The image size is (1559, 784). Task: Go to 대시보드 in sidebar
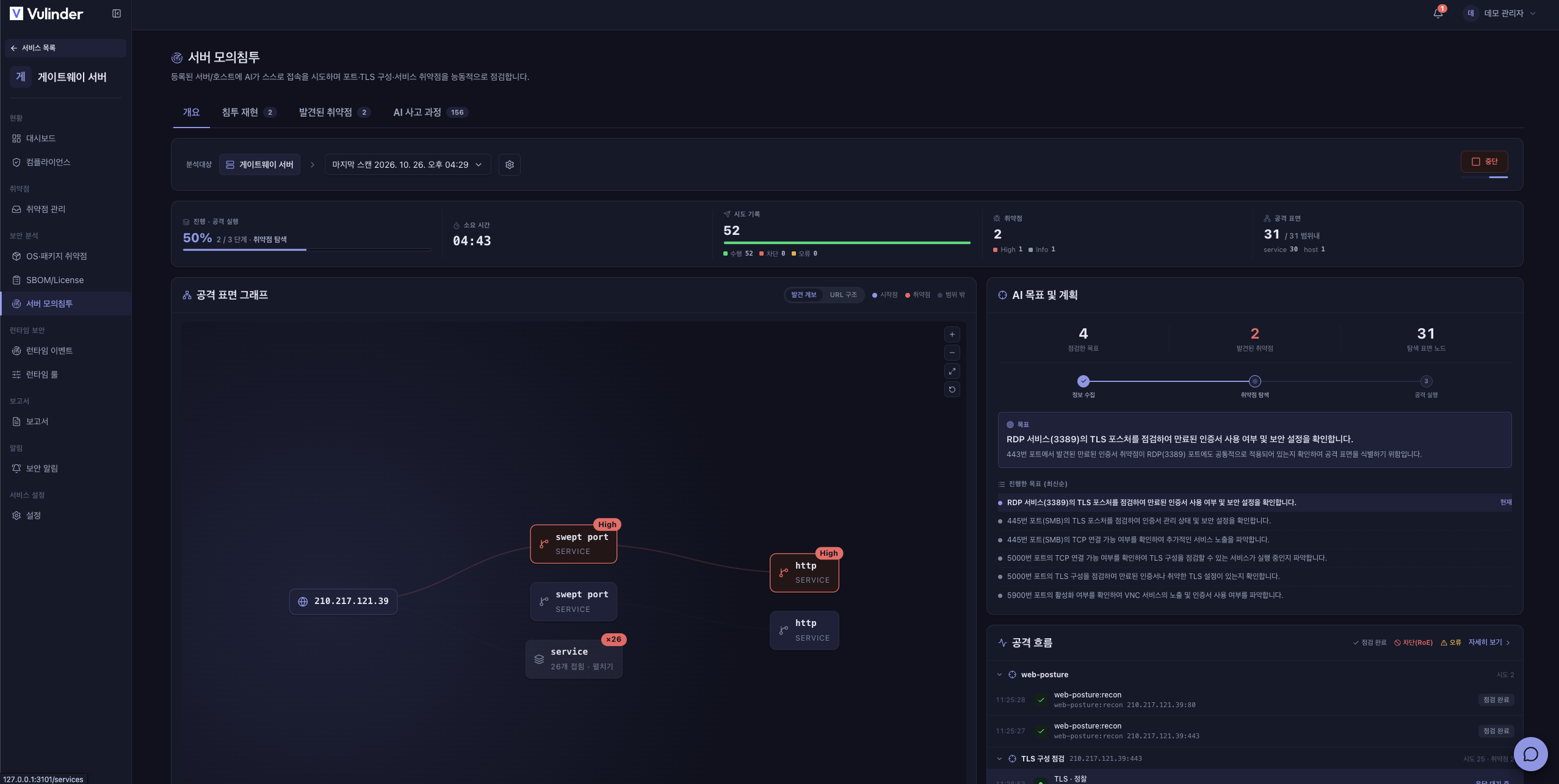(x=65, y=138)
